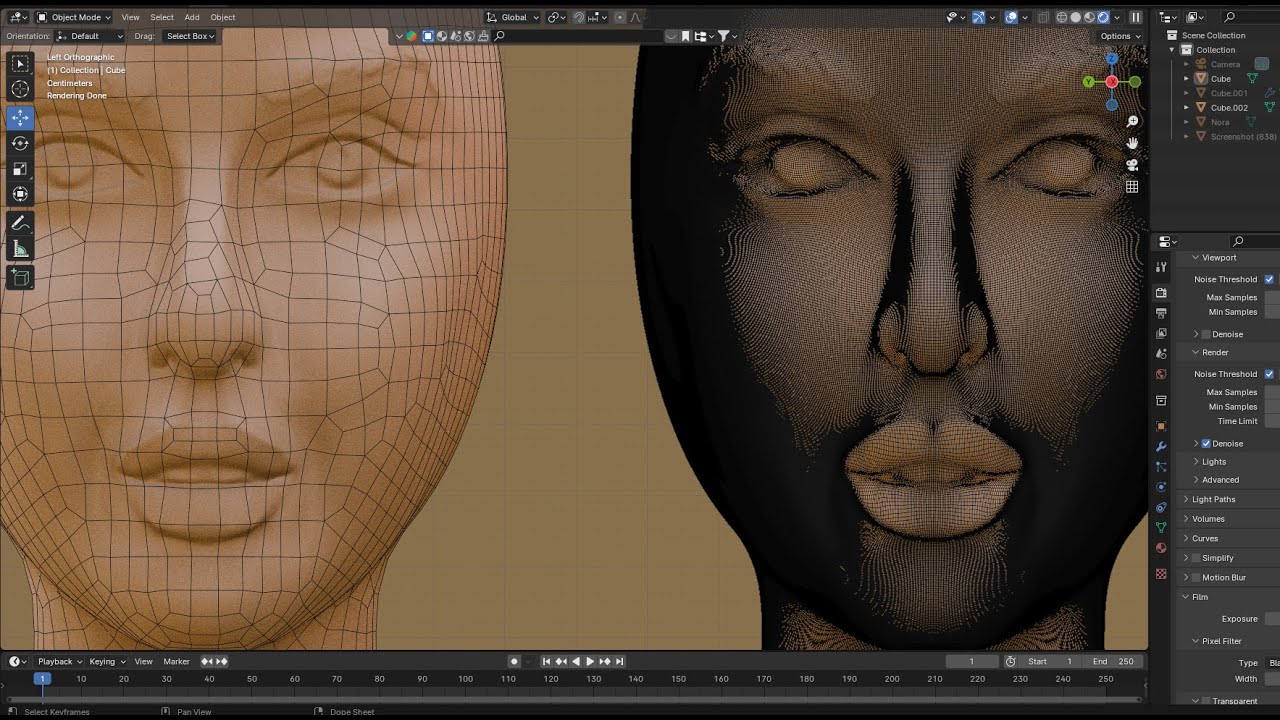Activate the Move tool
Screen dimensions: 1280x720
point(20,118)
